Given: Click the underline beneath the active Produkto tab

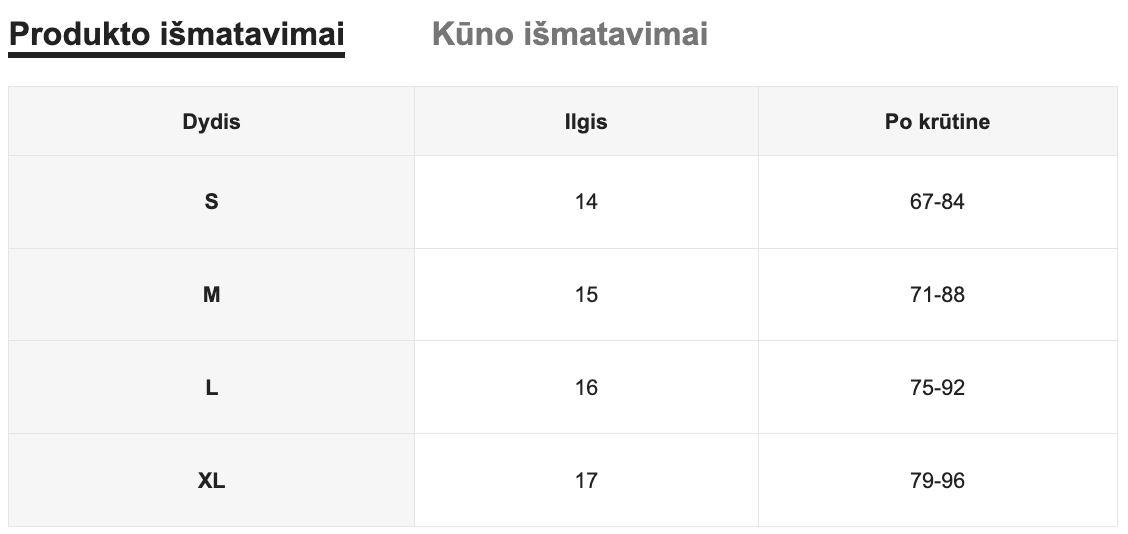Looking at the screenshot, I should tap(176, 55).
